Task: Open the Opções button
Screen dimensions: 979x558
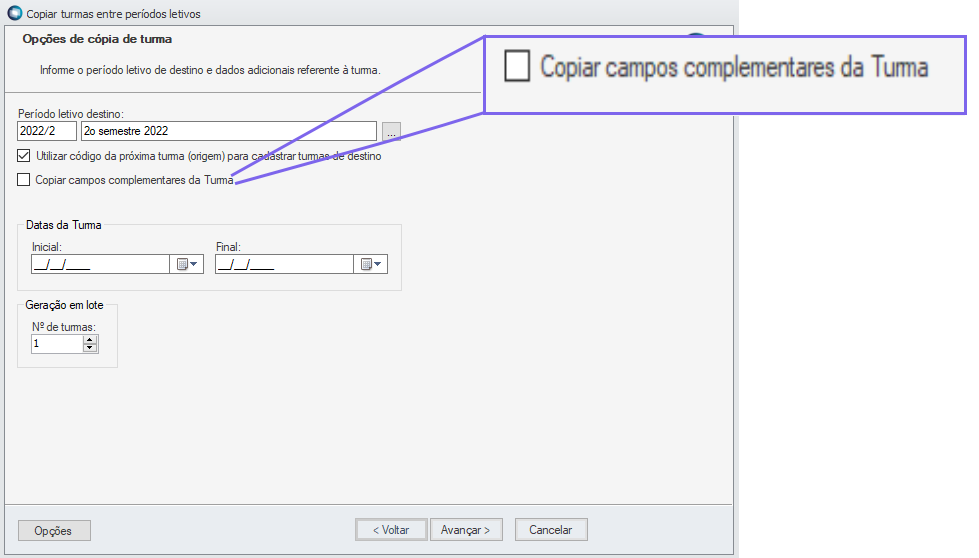Action: [54, 530]
